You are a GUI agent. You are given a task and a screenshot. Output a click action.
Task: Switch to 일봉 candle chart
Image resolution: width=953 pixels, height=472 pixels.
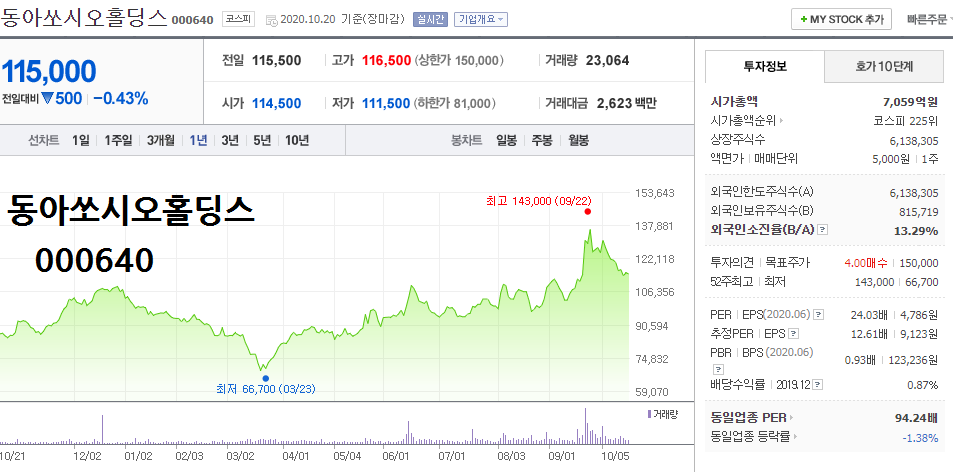[x=506, y=140]
